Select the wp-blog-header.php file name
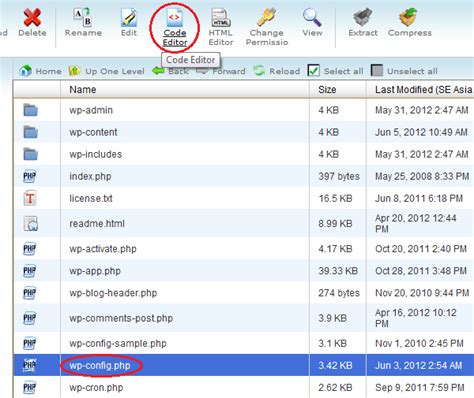474x398 pixels. click(x=113, y=293)
